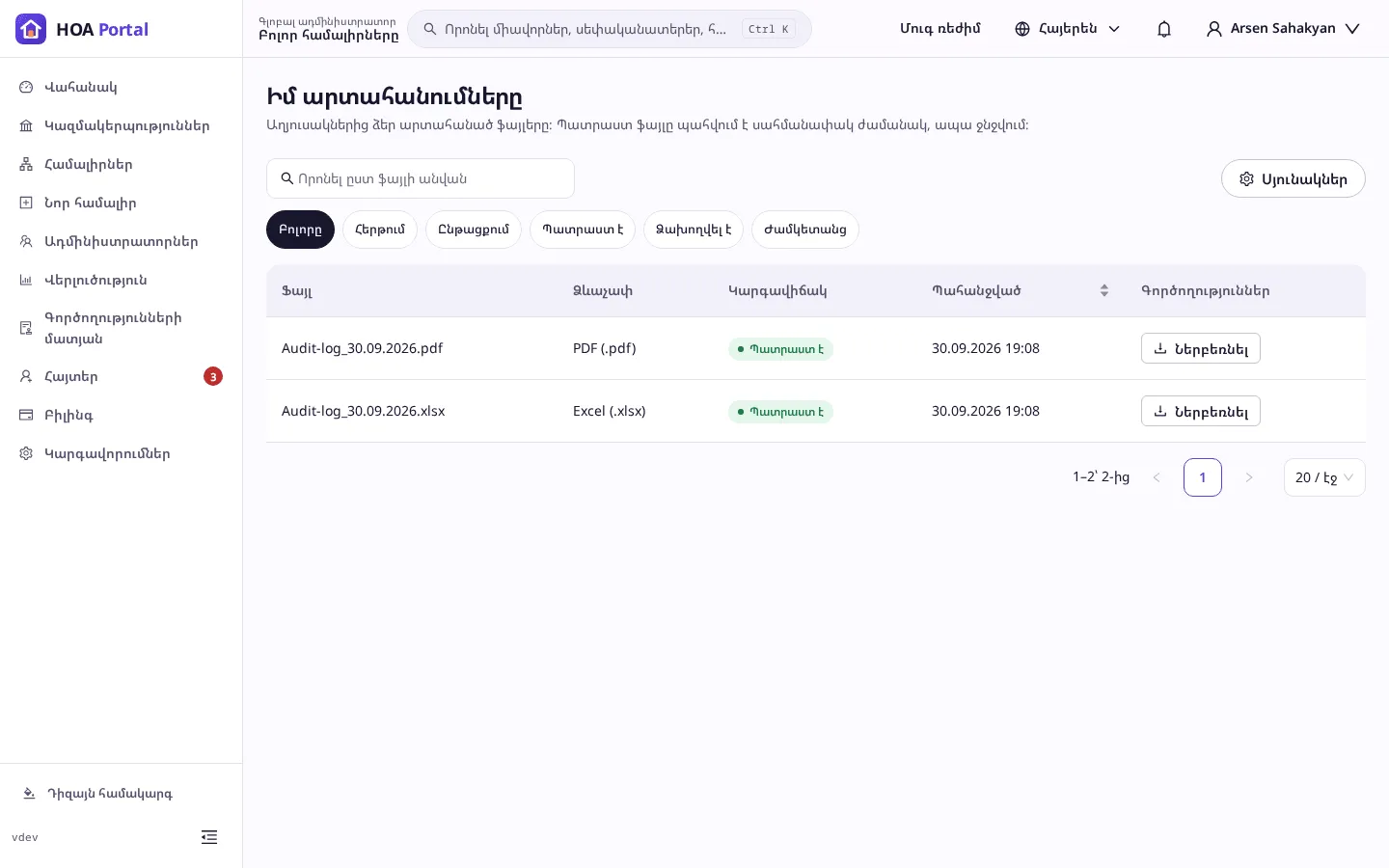Screen dimensions: 1389x868
Task: Click the file name search field
Action: coord(421,178)
